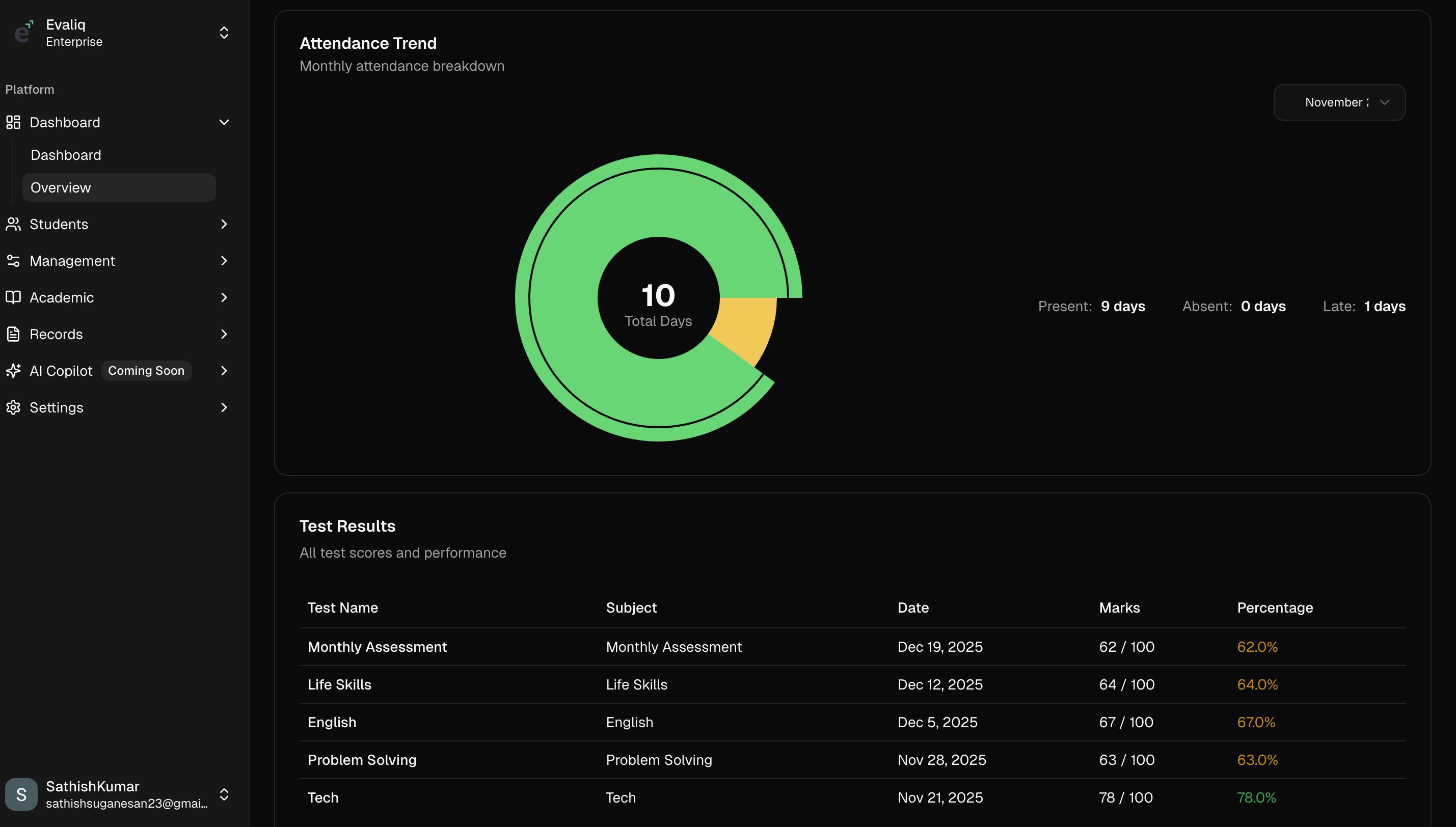1456x827 pixels.
Task: Open the user account menu arrows
Action: [x=224, y=794]
